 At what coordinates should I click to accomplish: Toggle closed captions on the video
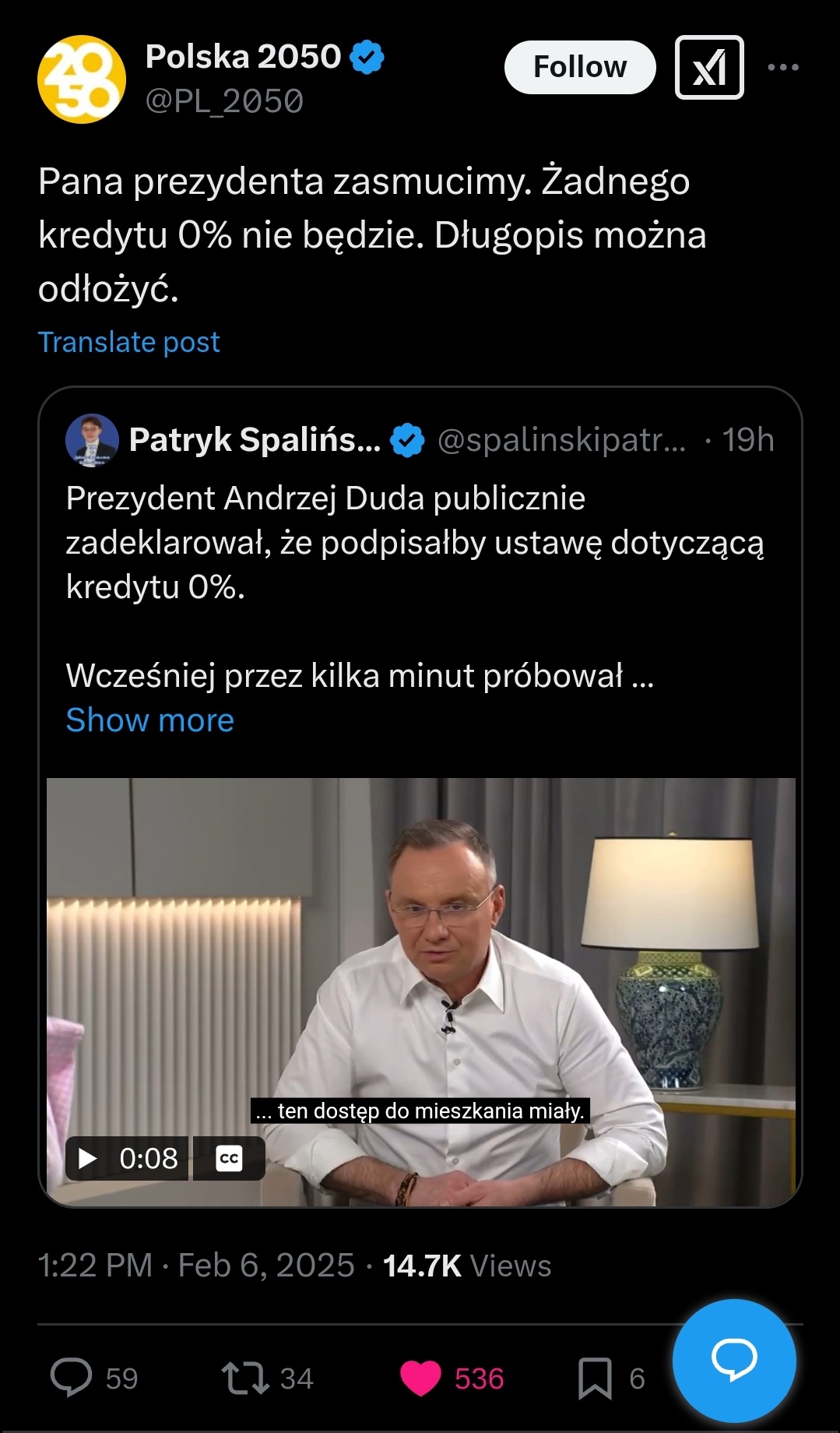229,1158
